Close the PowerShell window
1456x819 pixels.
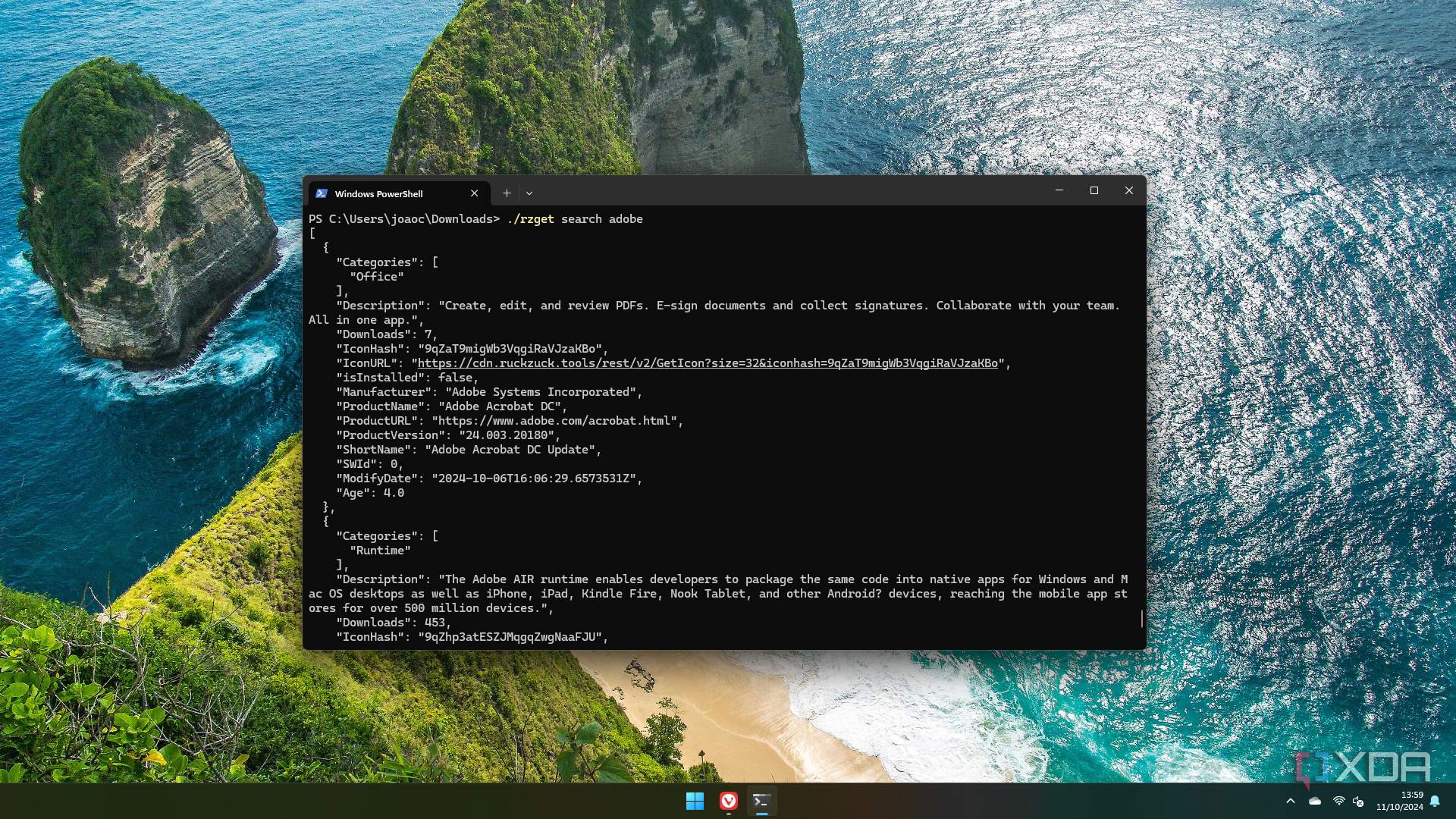click(1129, 190)
